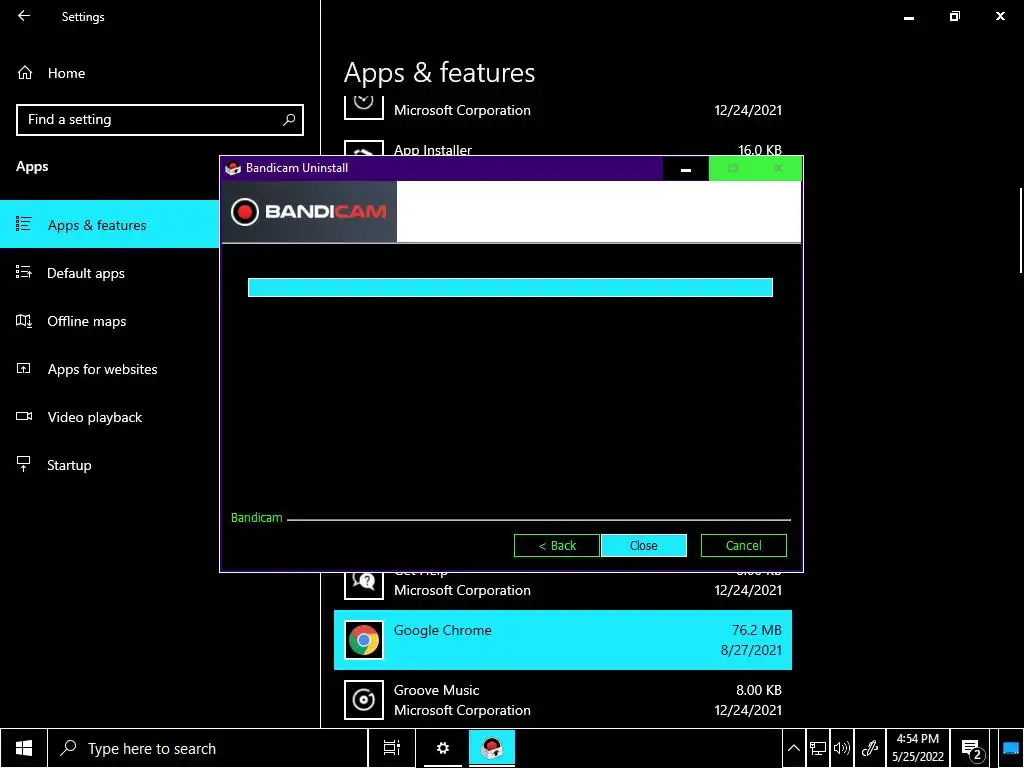1024x768 pixels.
Task: Open the Windows Start menu
Action: click(24, 748)
